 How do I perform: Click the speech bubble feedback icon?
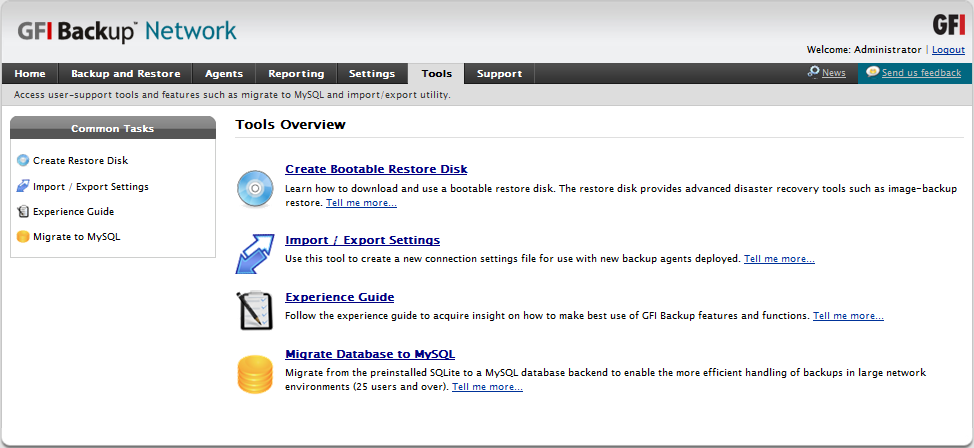873,72
